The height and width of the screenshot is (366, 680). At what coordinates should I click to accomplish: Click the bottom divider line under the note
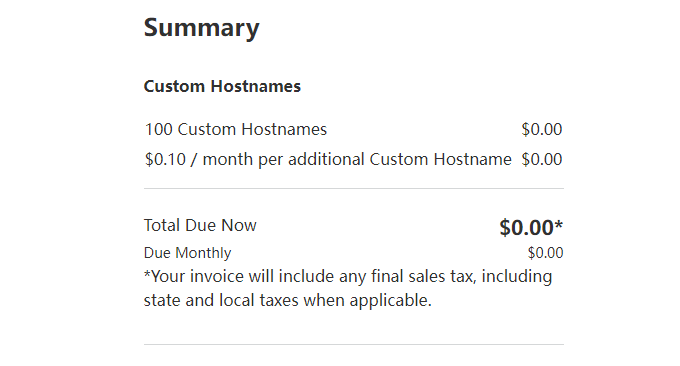tap(354, 345)
